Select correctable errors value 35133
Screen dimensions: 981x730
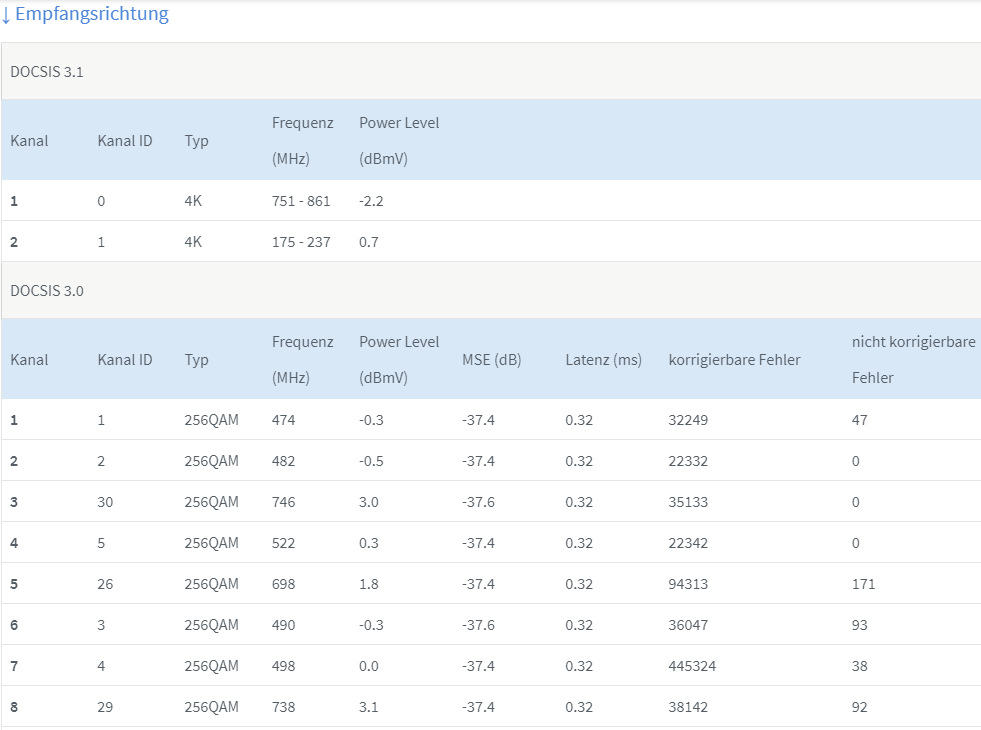coord(688,502)
